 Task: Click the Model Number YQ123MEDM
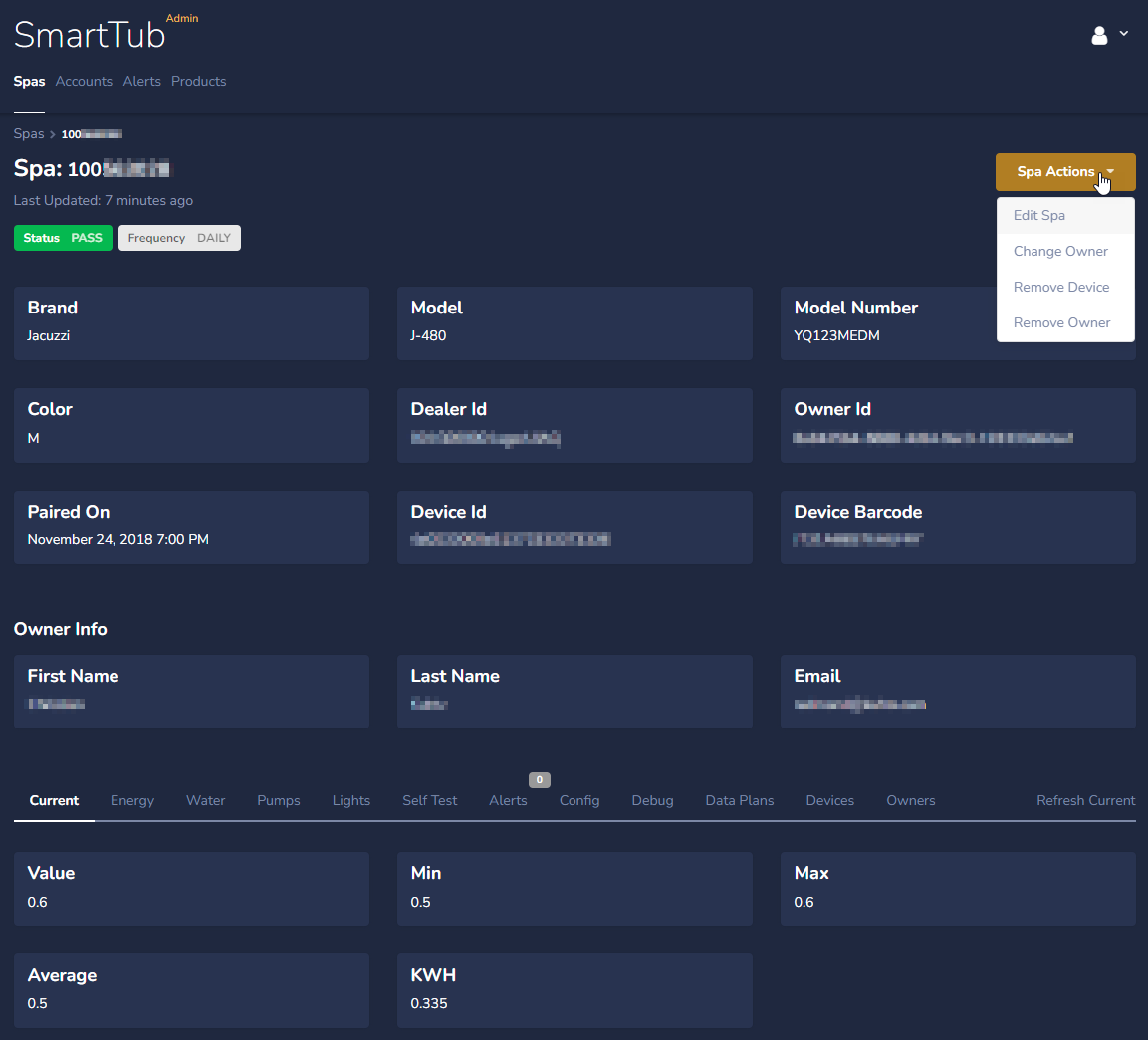[x=836, y=336]
